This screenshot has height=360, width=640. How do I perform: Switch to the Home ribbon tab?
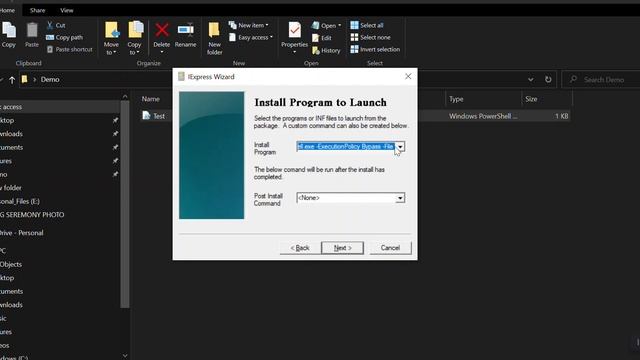point(7,10)
